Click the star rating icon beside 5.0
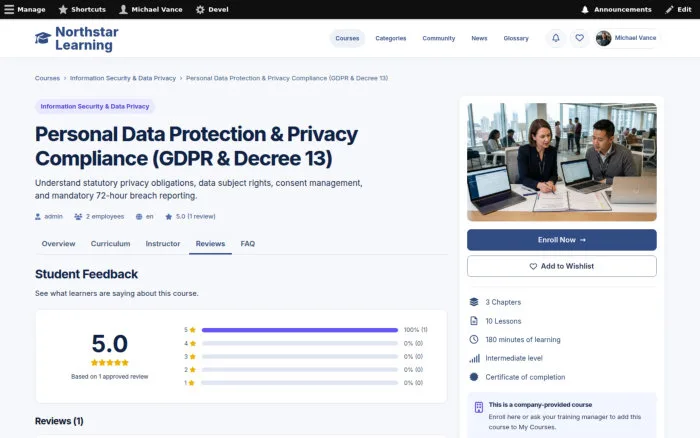The width and height of the screenshot is (700, 438). pyautogui.click(x=168, y=217)
